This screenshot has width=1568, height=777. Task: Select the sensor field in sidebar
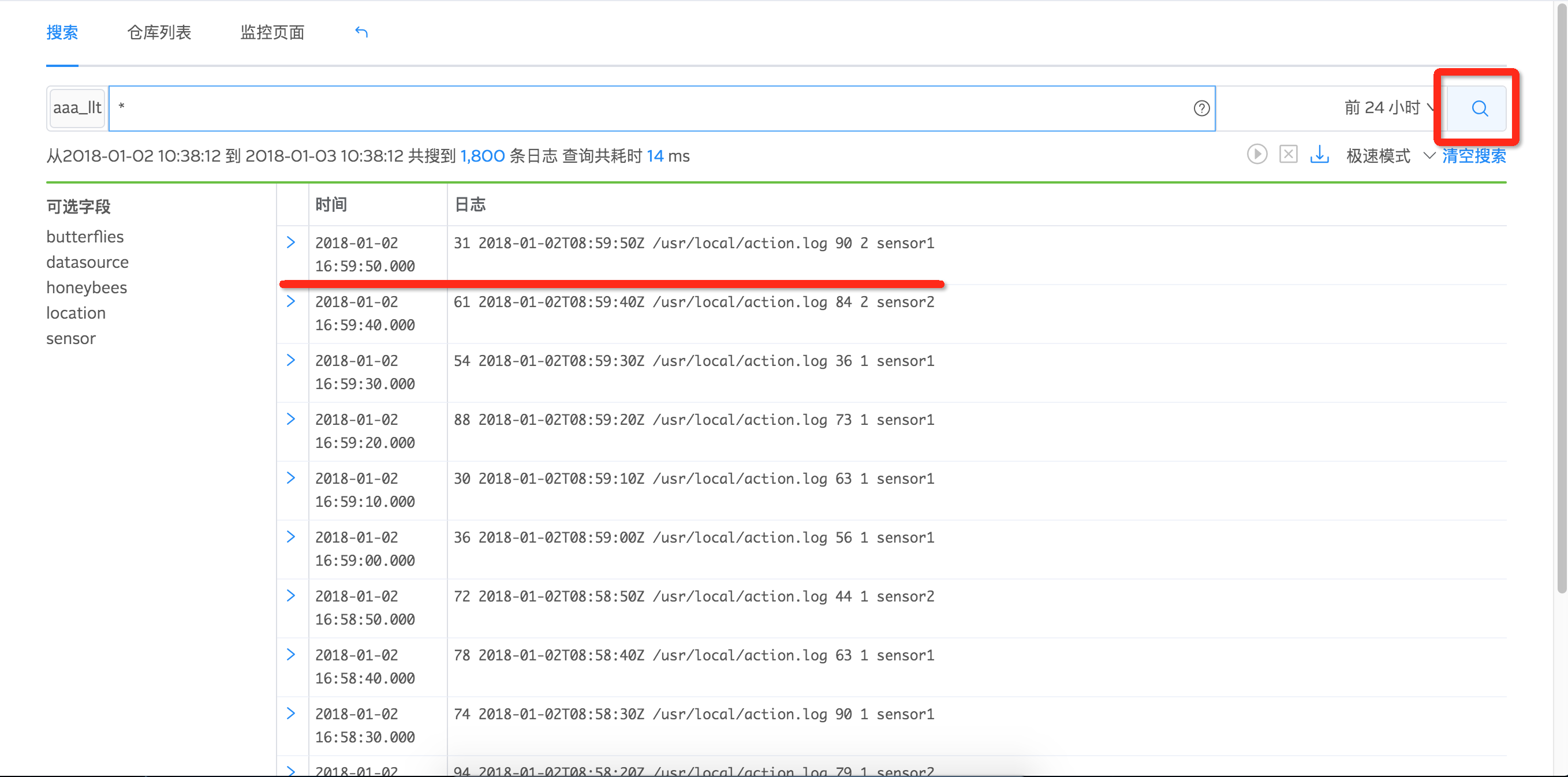pos(70,338)
